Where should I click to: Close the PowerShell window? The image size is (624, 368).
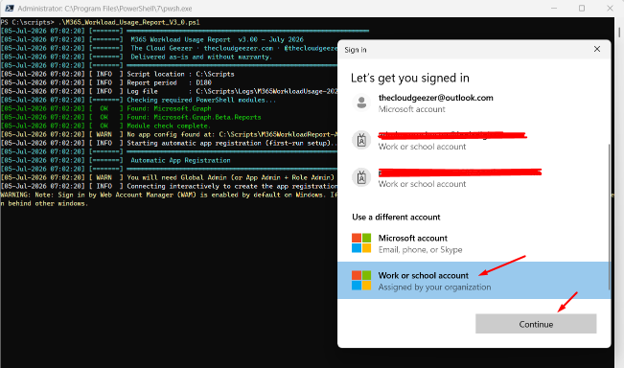610,8
